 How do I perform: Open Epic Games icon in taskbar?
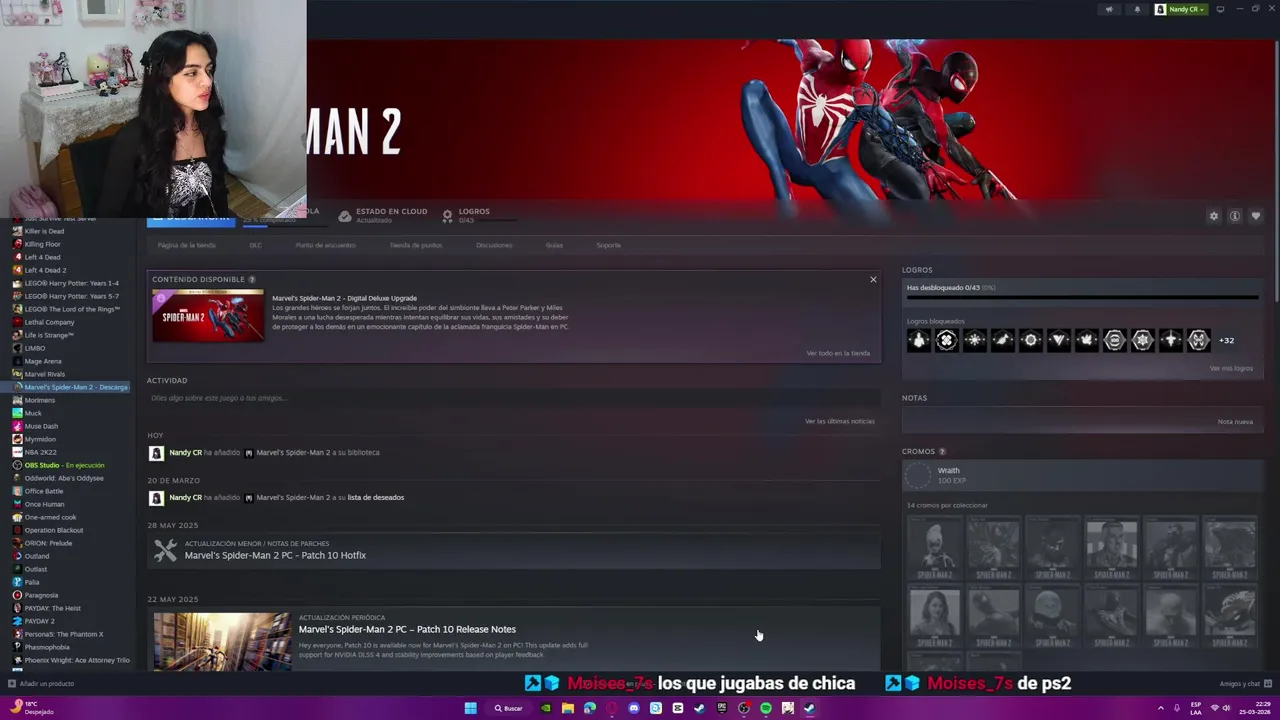(721, 708)
